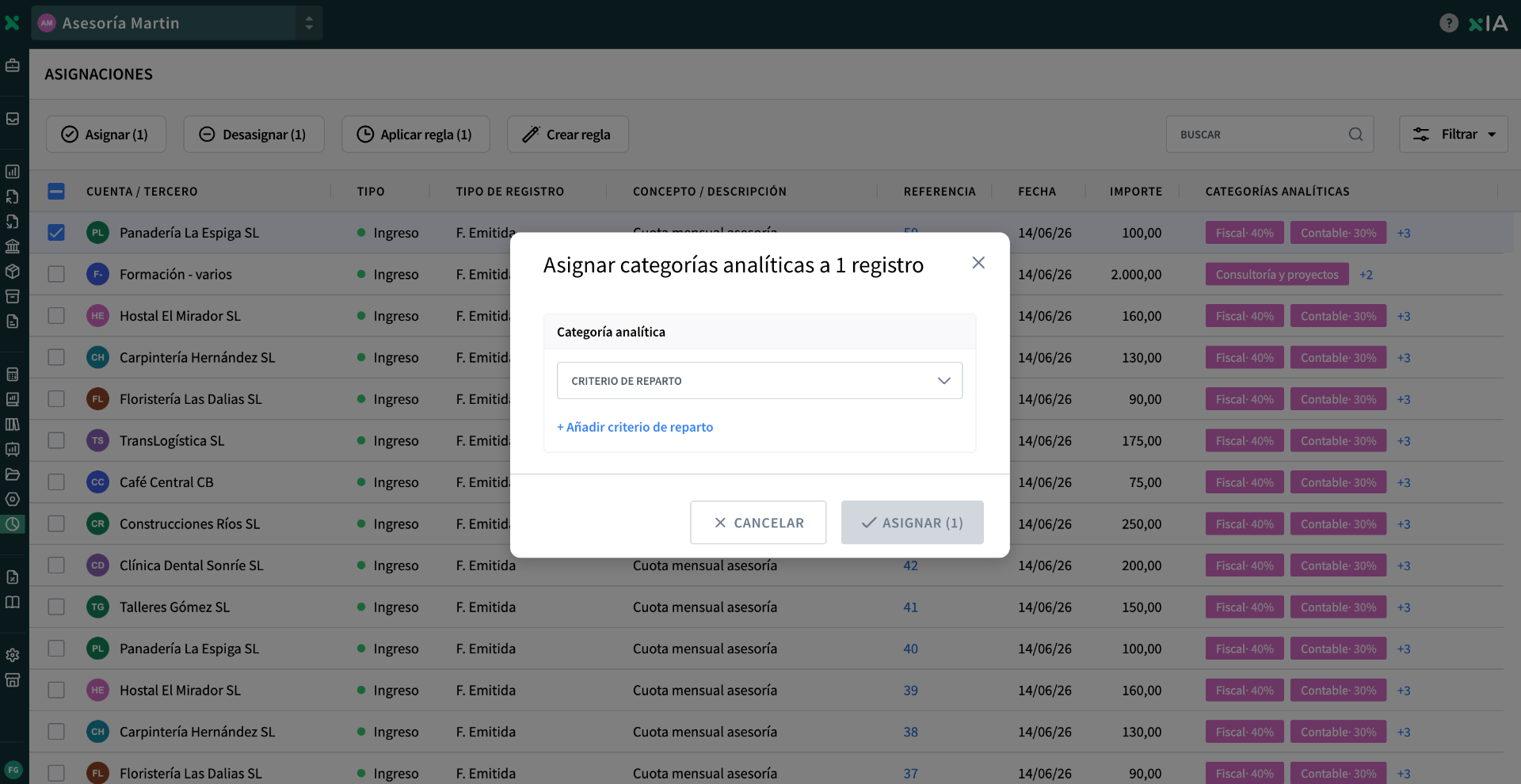Open the bank building icon in sidebar
1521x784 pixels.
point(13,246)
